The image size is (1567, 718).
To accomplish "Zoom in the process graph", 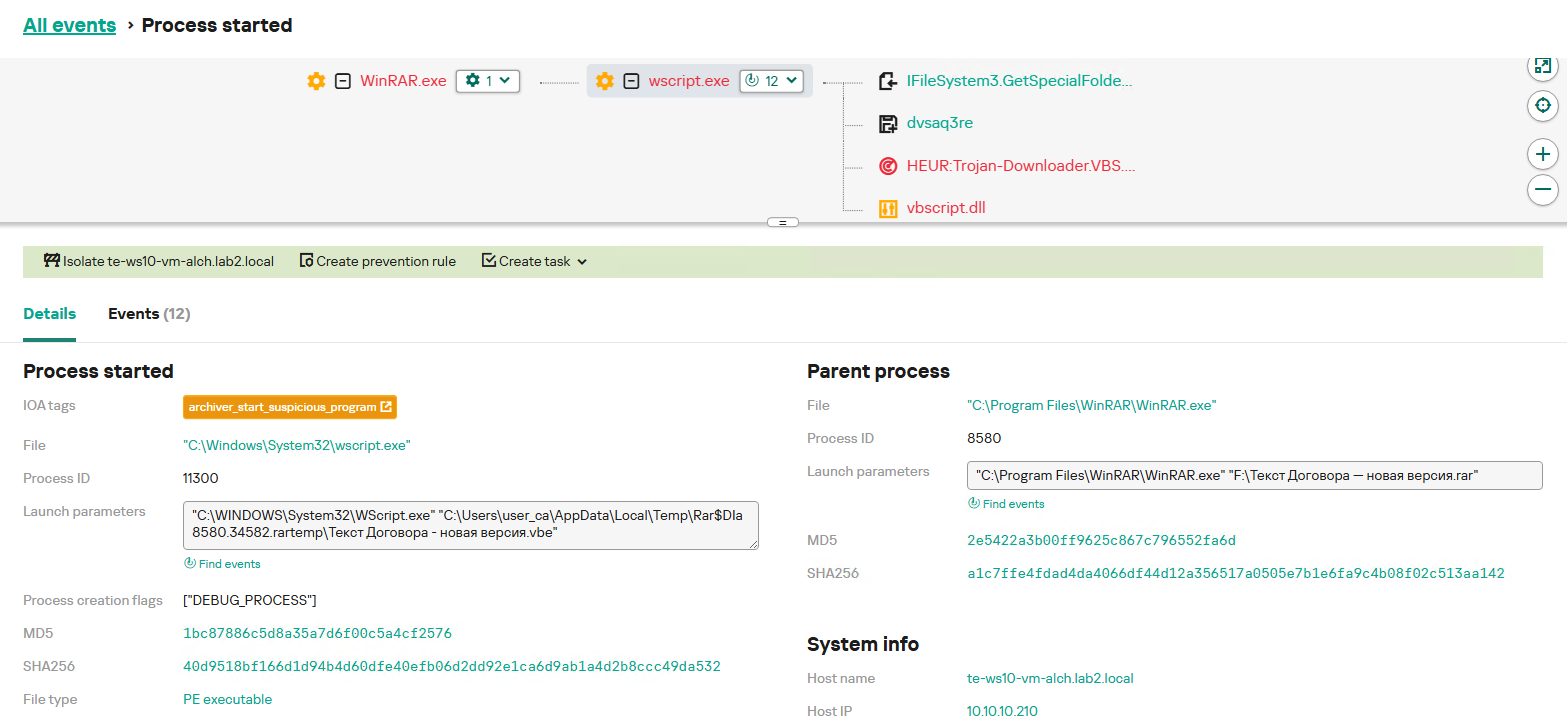I will pyautogui.click(x=1542, y=154).
